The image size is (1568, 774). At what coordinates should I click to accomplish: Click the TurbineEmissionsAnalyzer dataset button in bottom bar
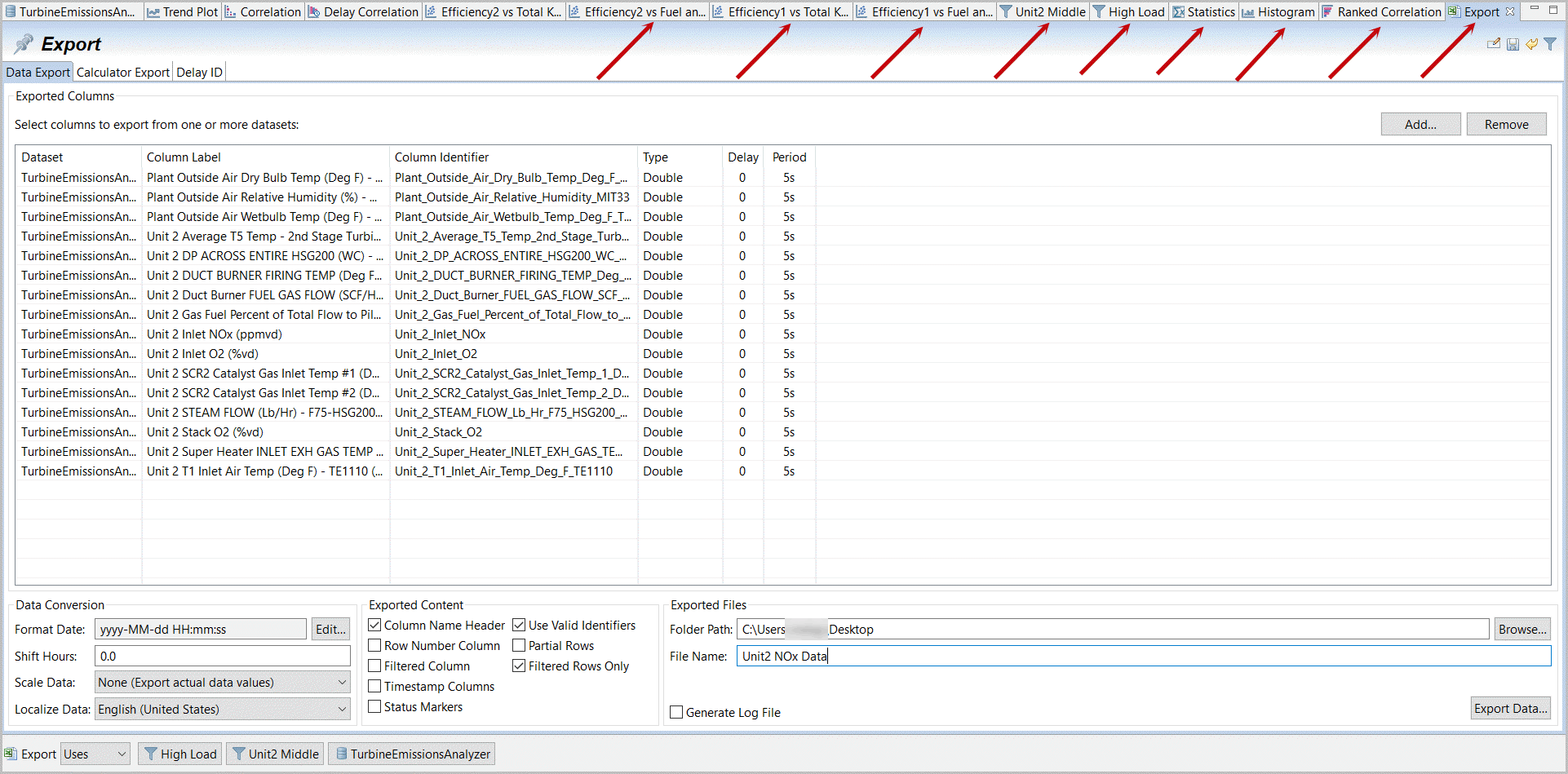pyautogui.click(x=412, y=754)
